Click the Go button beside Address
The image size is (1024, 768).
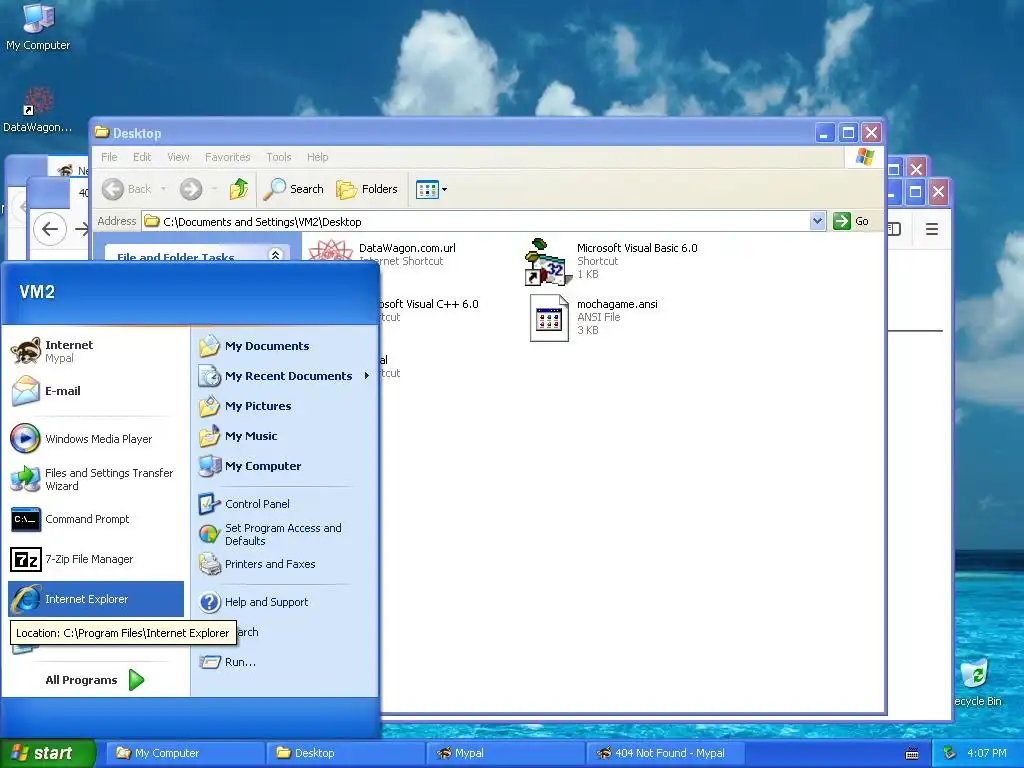(x=851, y=221)
